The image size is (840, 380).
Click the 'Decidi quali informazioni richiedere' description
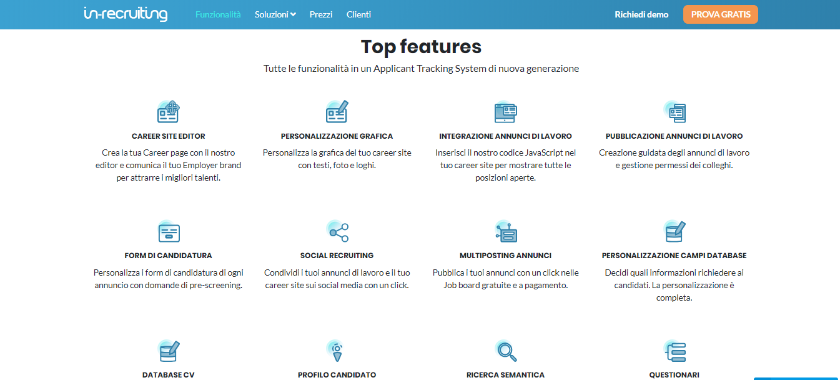coord(674,285)
